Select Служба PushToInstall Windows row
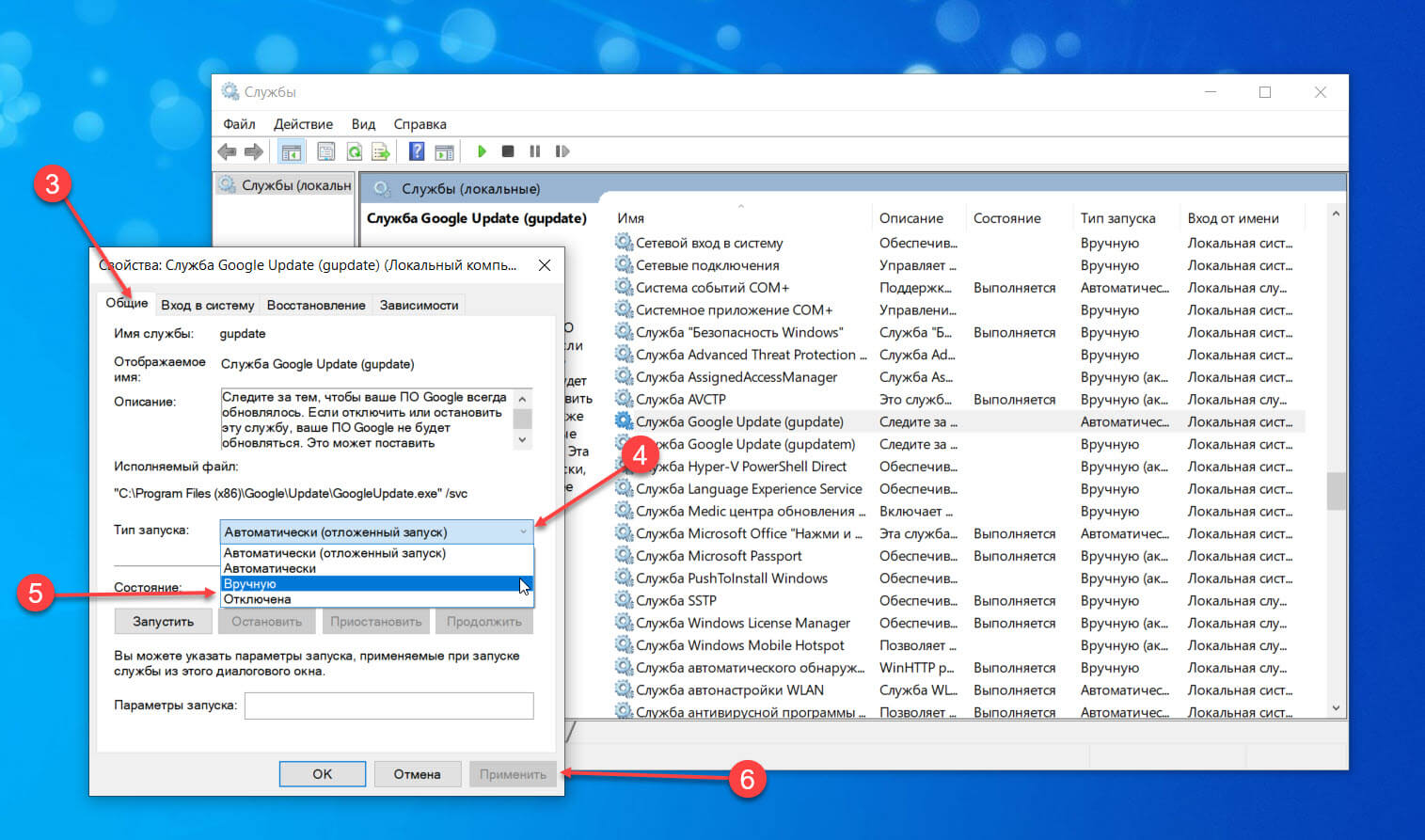Viewport: 1425px width, 840px height. pyautogui.click(x=959, y=578)
